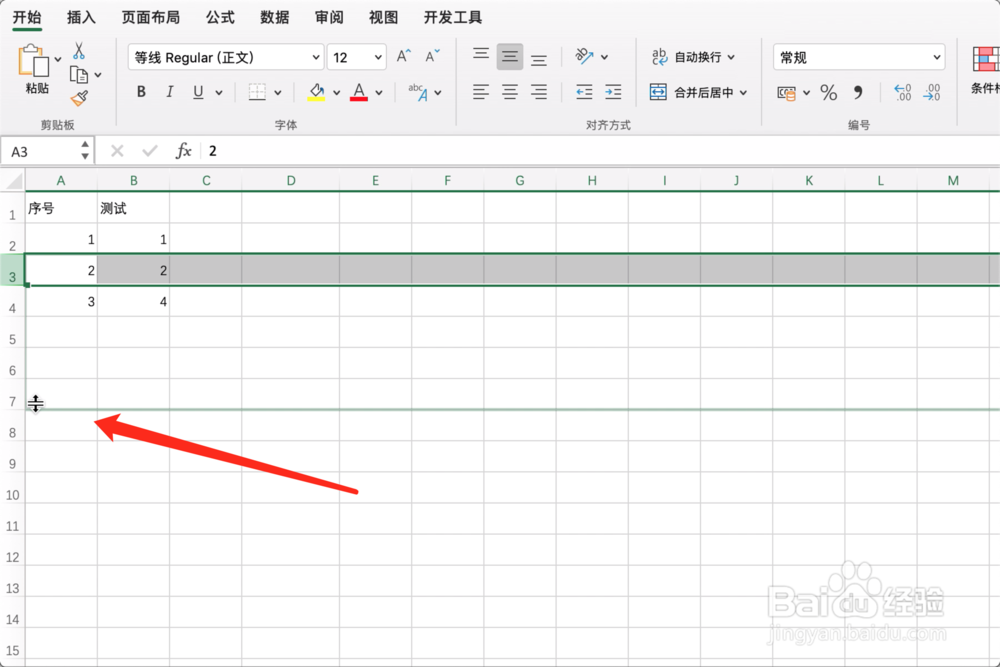Click the fx insert function button
The width and height of the screenshot is (1000, 667).
point(183,150)
